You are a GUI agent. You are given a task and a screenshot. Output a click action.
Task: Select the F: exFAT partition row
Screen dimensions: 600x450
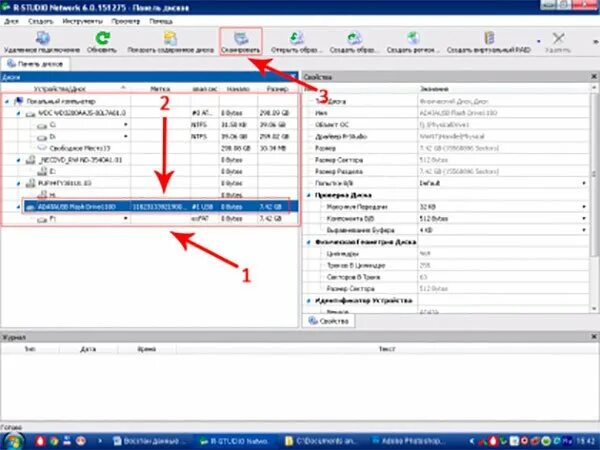150,219
